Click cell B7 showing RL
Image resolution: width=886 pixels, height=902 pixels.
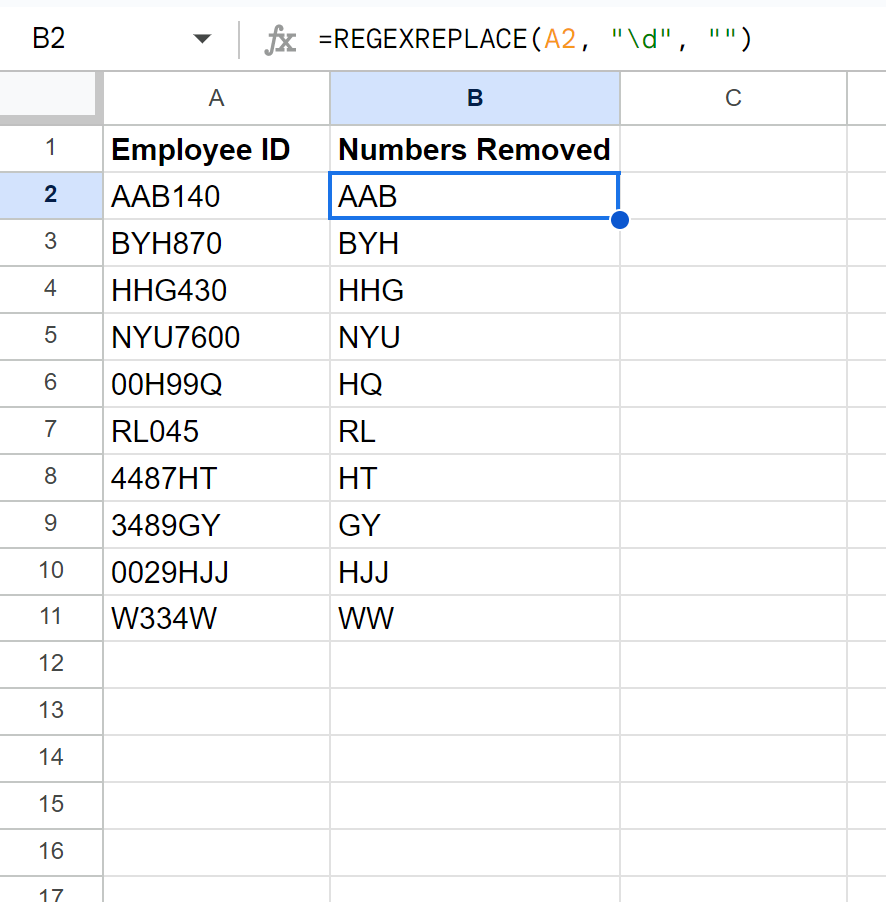click(x=475, y=430)
